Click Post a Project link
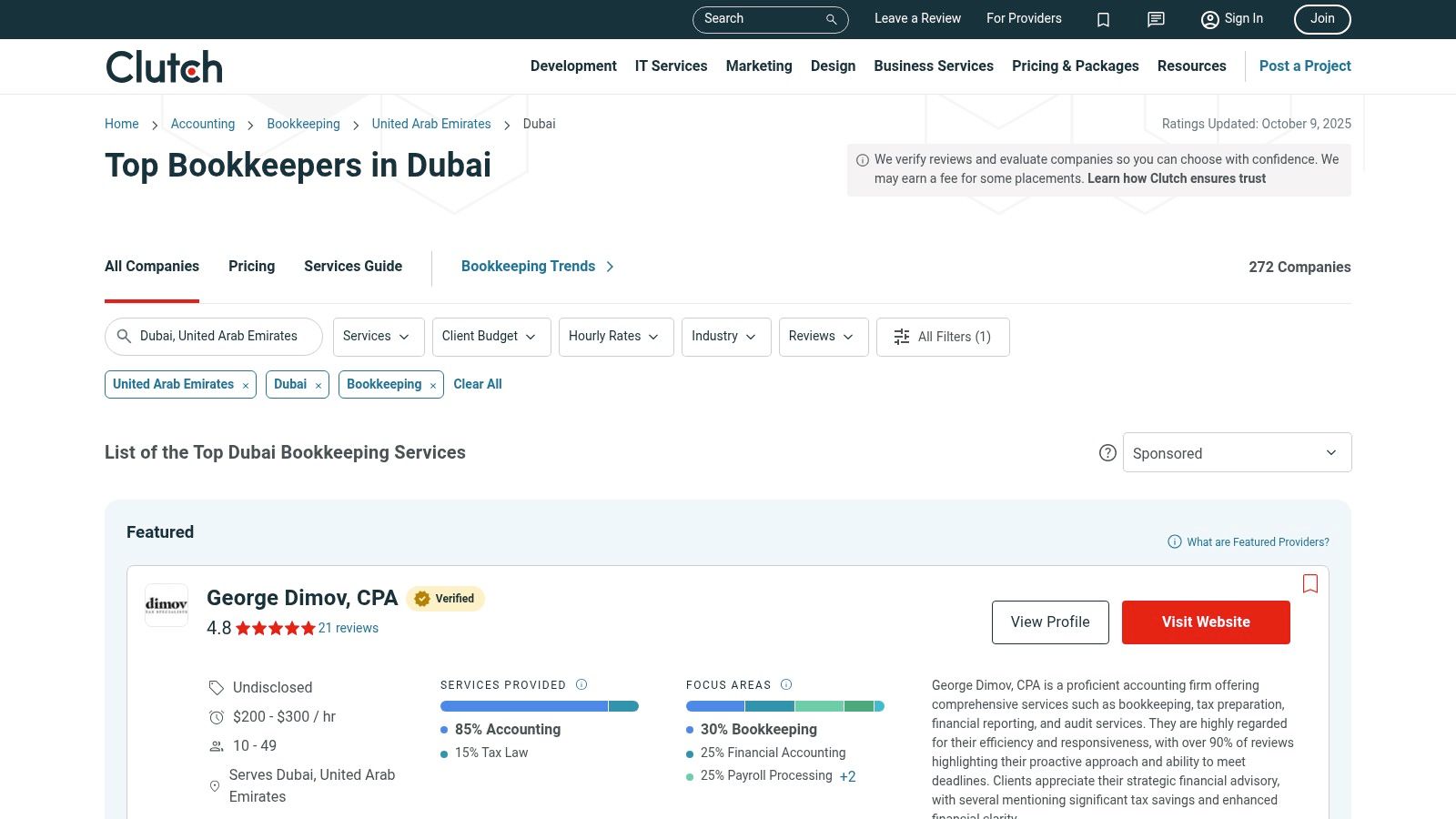Image resolution: width=1456 pixels, height=819 pixels. tap(1305, 66)
